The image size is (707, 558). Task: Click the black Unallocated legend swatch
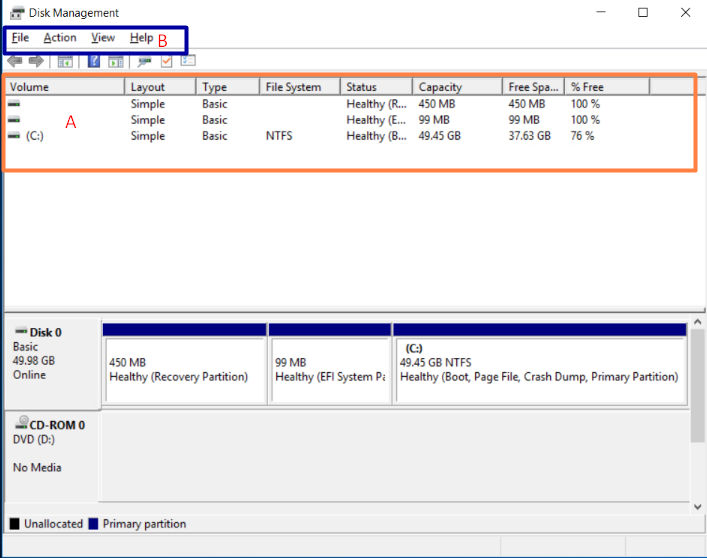14,524
